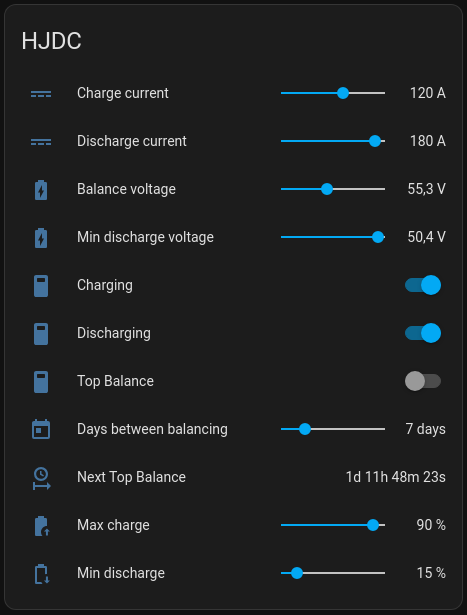Image resolution: width=467 pixels, height=615 pixels.
Task: Click the Balance voltage battery icon
Action: click(41, 190)
